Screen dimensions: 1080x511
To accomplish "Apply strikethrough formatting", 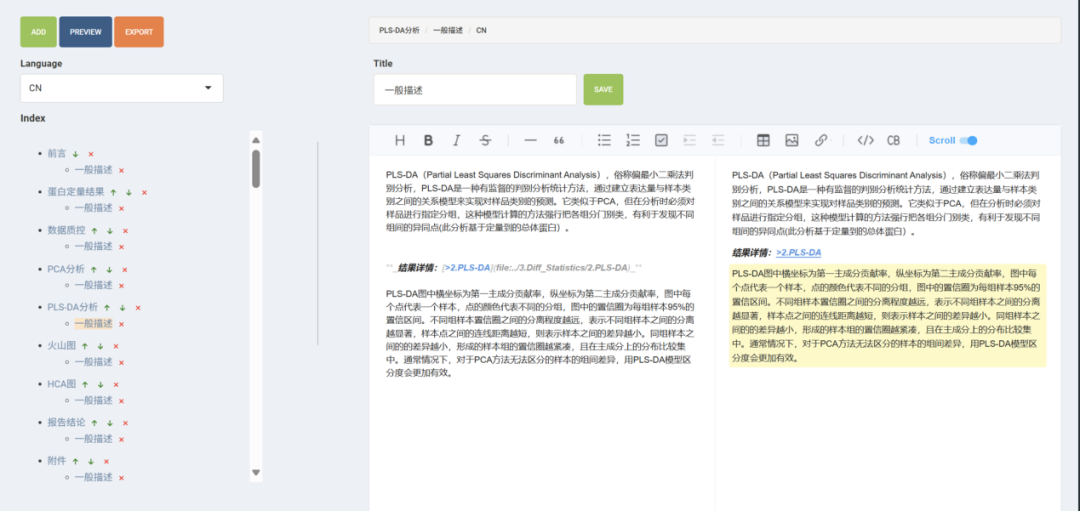I will pyautogui.click(x=486, y=140).
